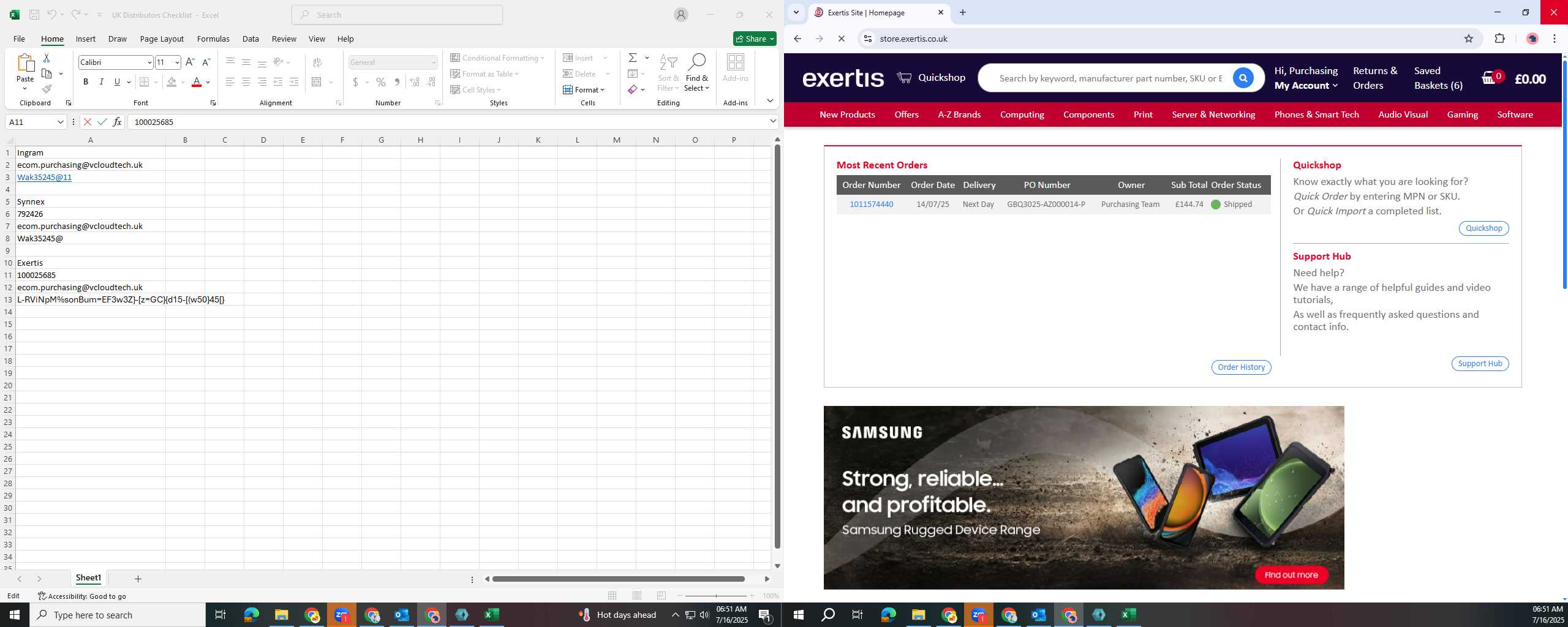Click the Windows Start button on left taskbar
The width and height of the screenshot is (1568, 627).
pos(15,615)
